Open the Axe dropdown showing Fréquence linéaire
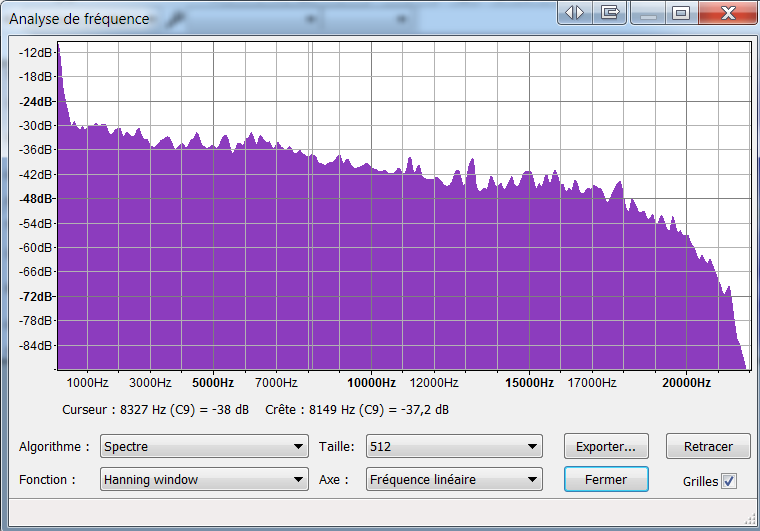This screenshot has height=531, width=760. click(x=454, y=479)
